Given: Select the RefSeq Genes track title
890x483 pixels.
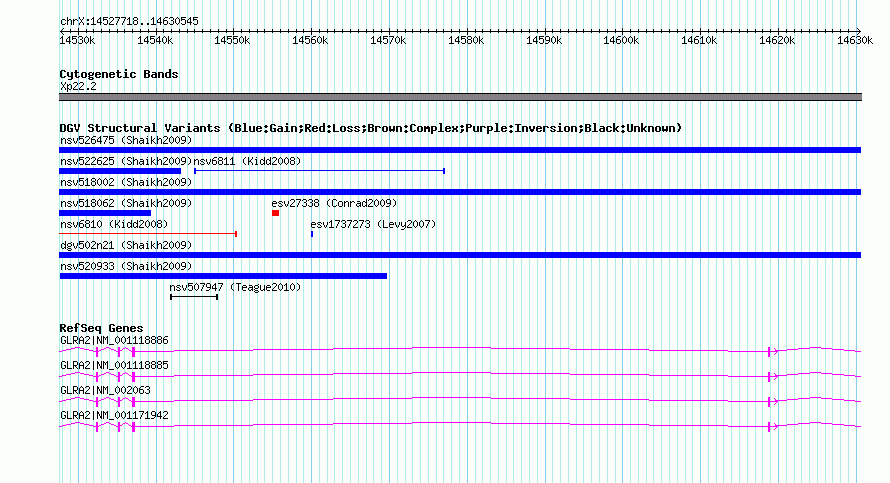Looking at the screenshot, I should click(102, 328).
